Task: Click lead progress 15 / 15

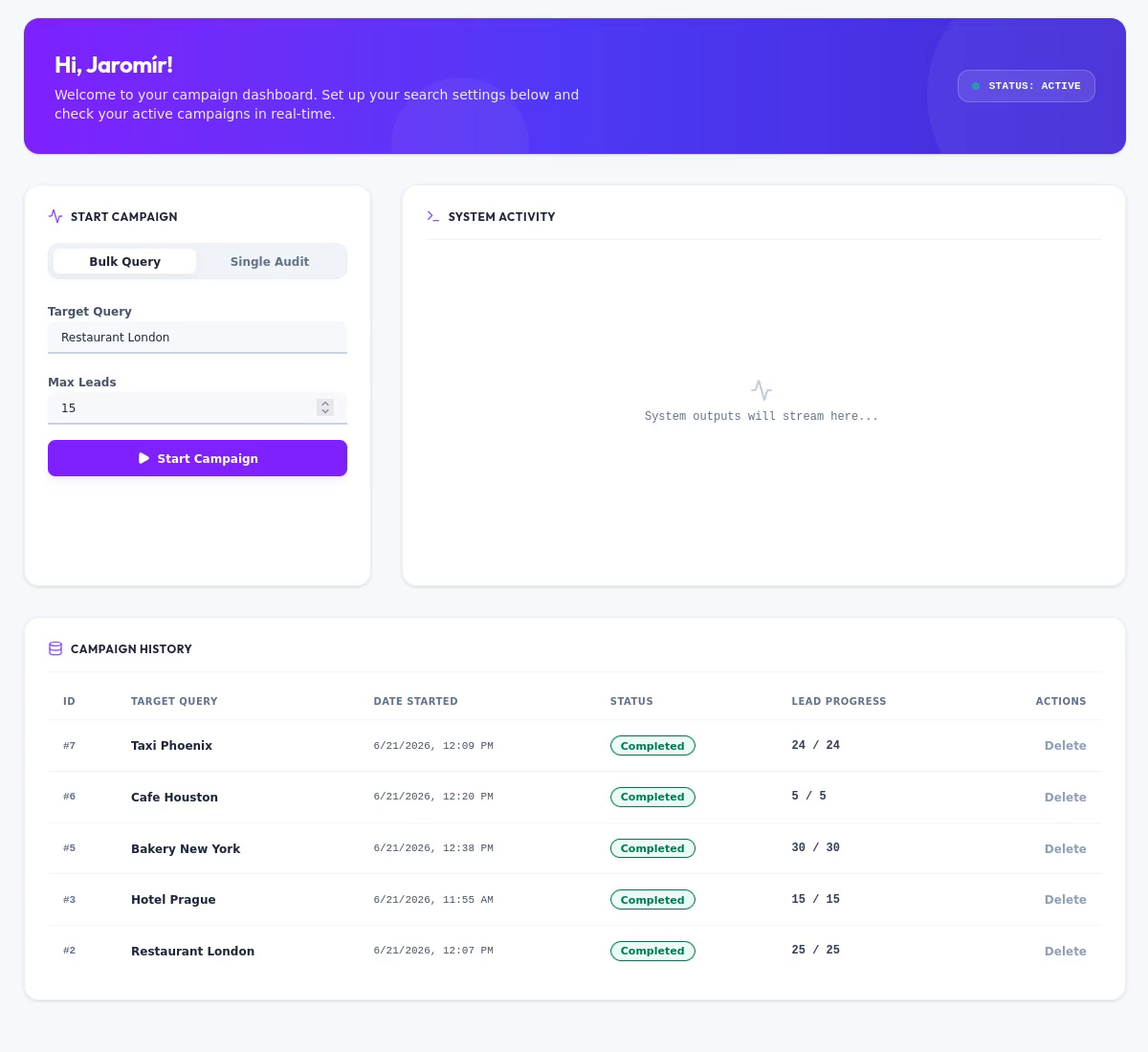Action: click(x=815, y=899)
